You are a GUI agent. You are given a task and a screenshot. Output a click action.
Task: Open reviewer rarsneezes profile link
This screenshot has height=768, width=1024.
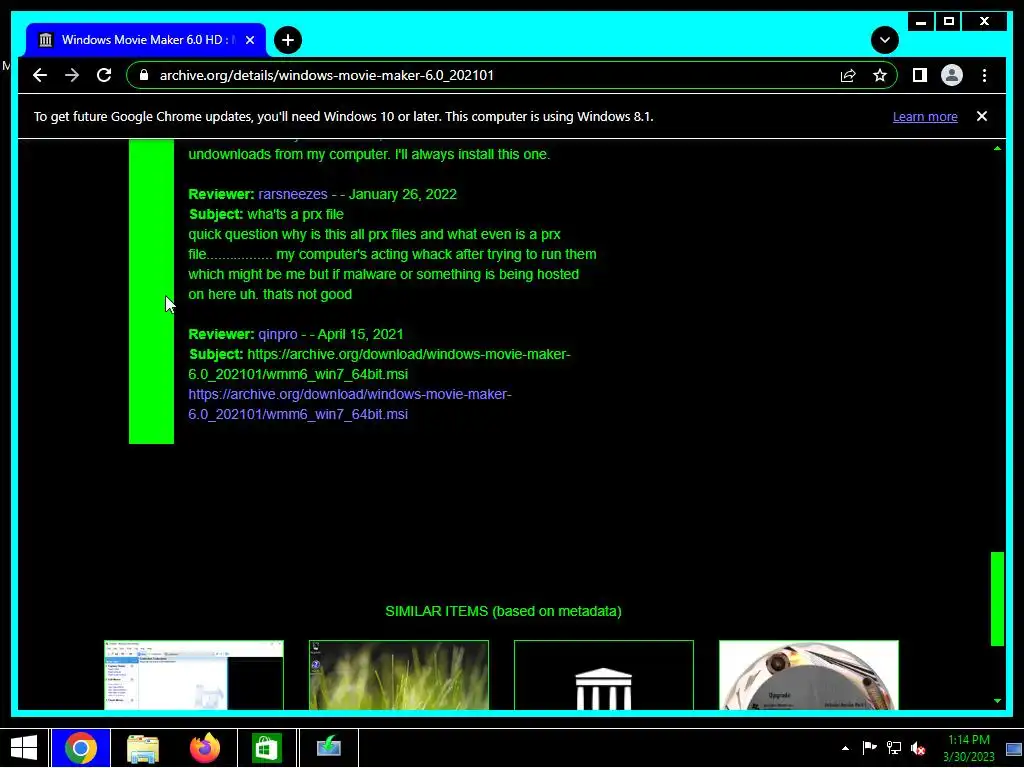point(293,194)
